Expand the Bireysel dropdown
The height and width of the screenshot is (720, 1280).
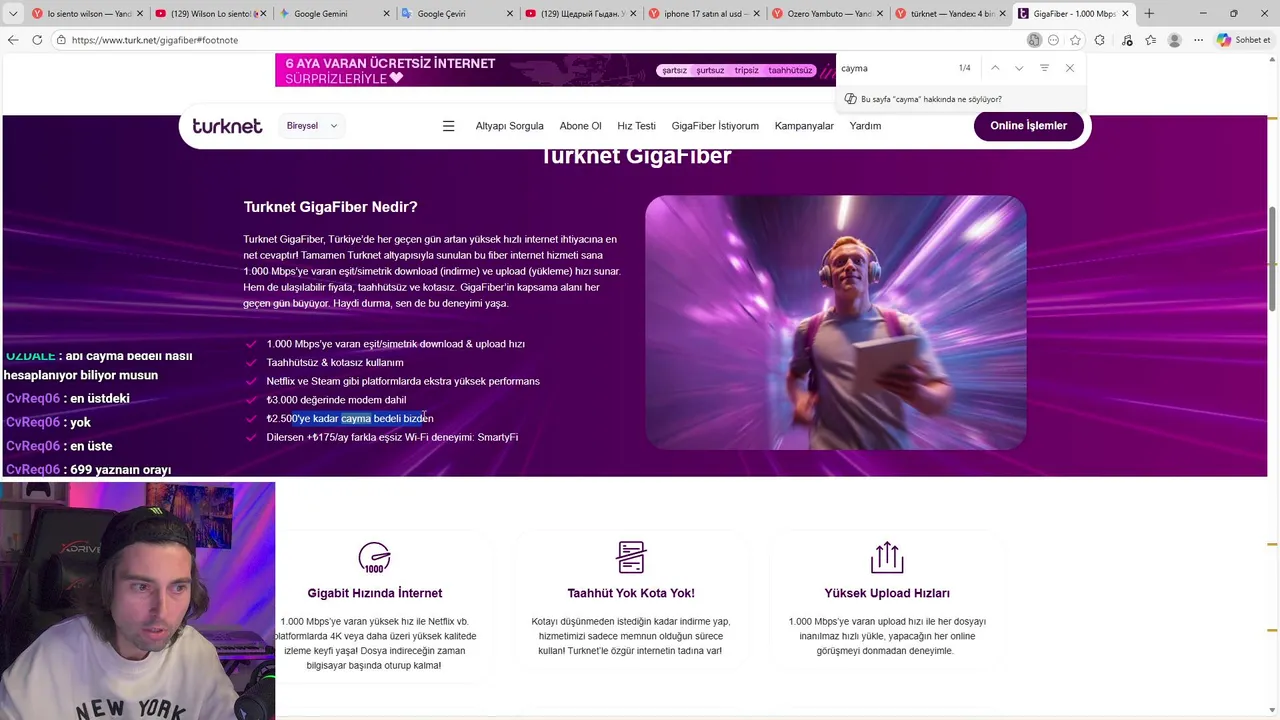pyautogui.click(x=311, y=126)
